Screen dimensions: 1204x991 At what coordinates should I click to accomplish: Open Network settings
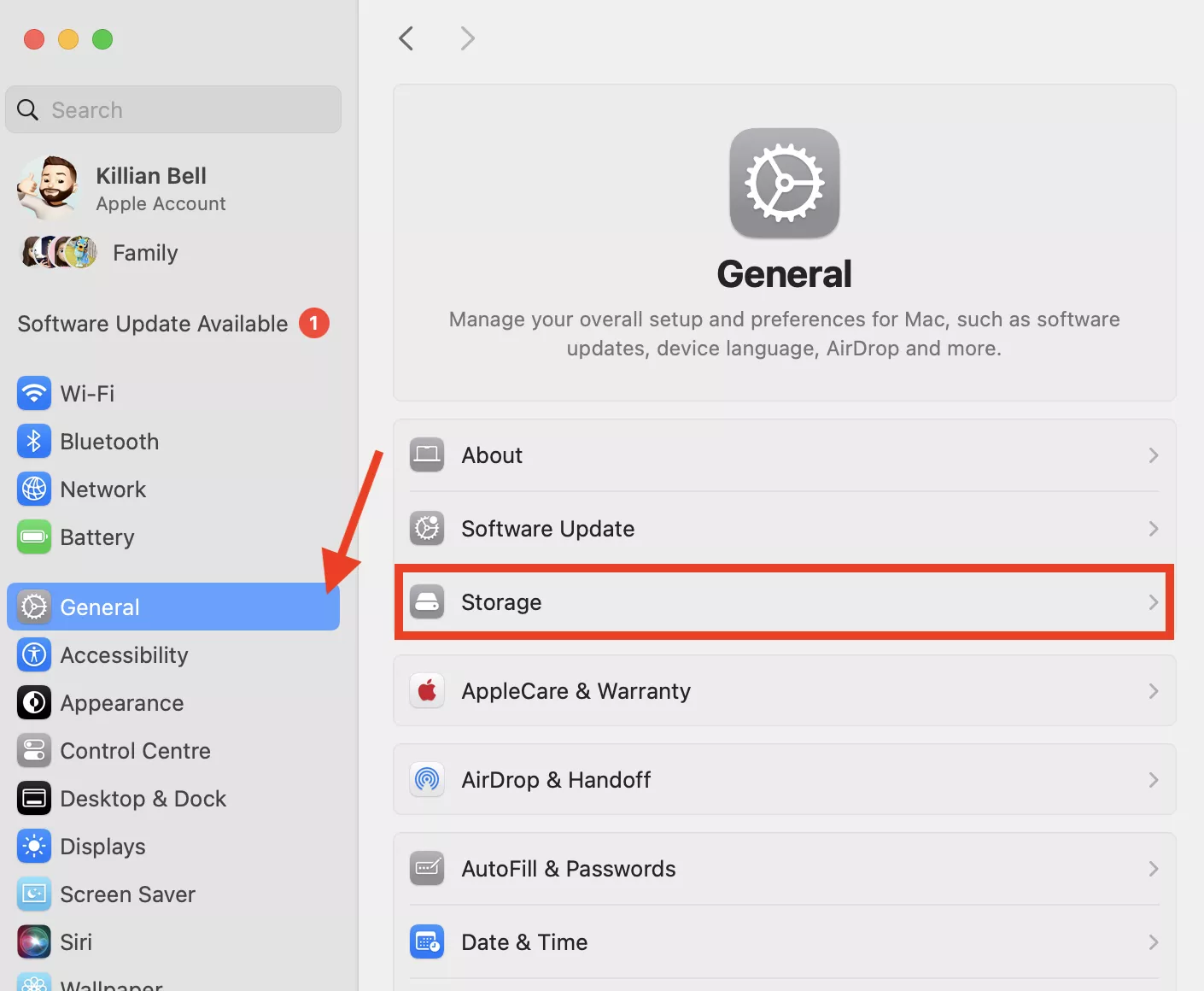point(102,489)
